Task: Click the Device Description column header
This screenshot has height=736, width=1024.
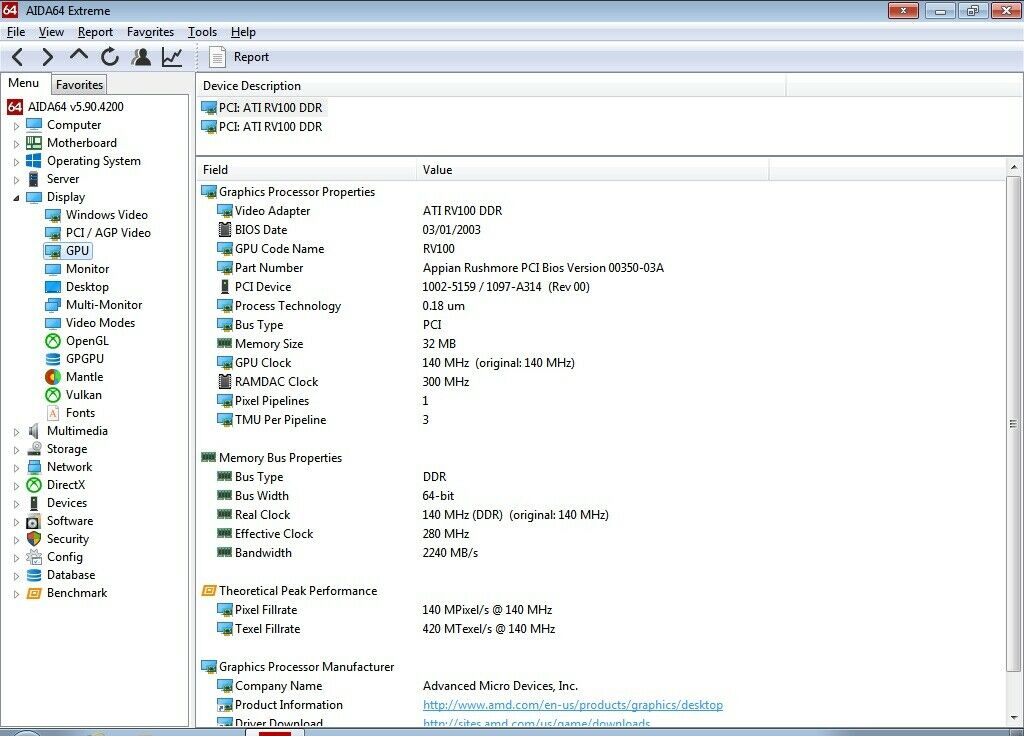Action: coord(491,86)
